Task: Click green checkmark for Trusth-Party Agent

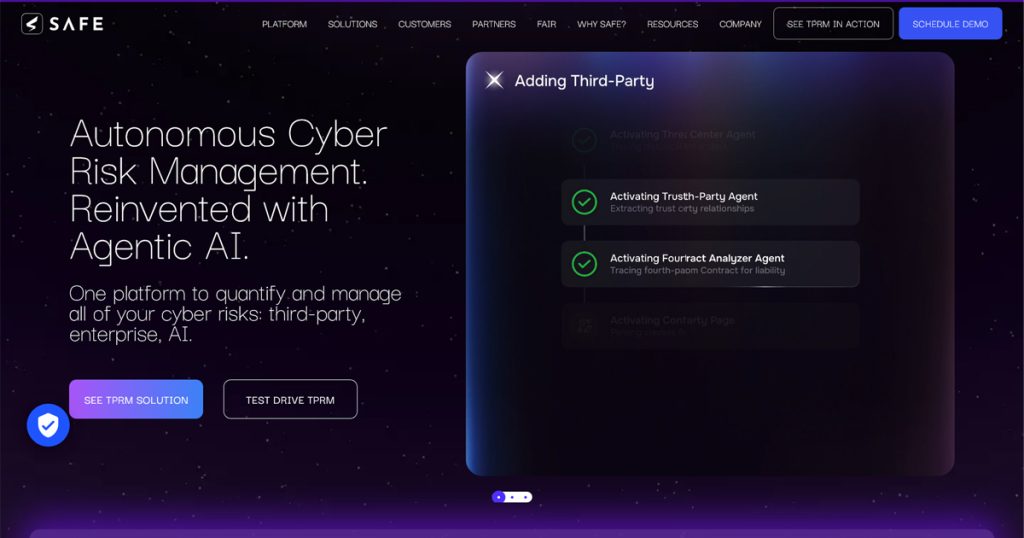Action: coord(584,202)
